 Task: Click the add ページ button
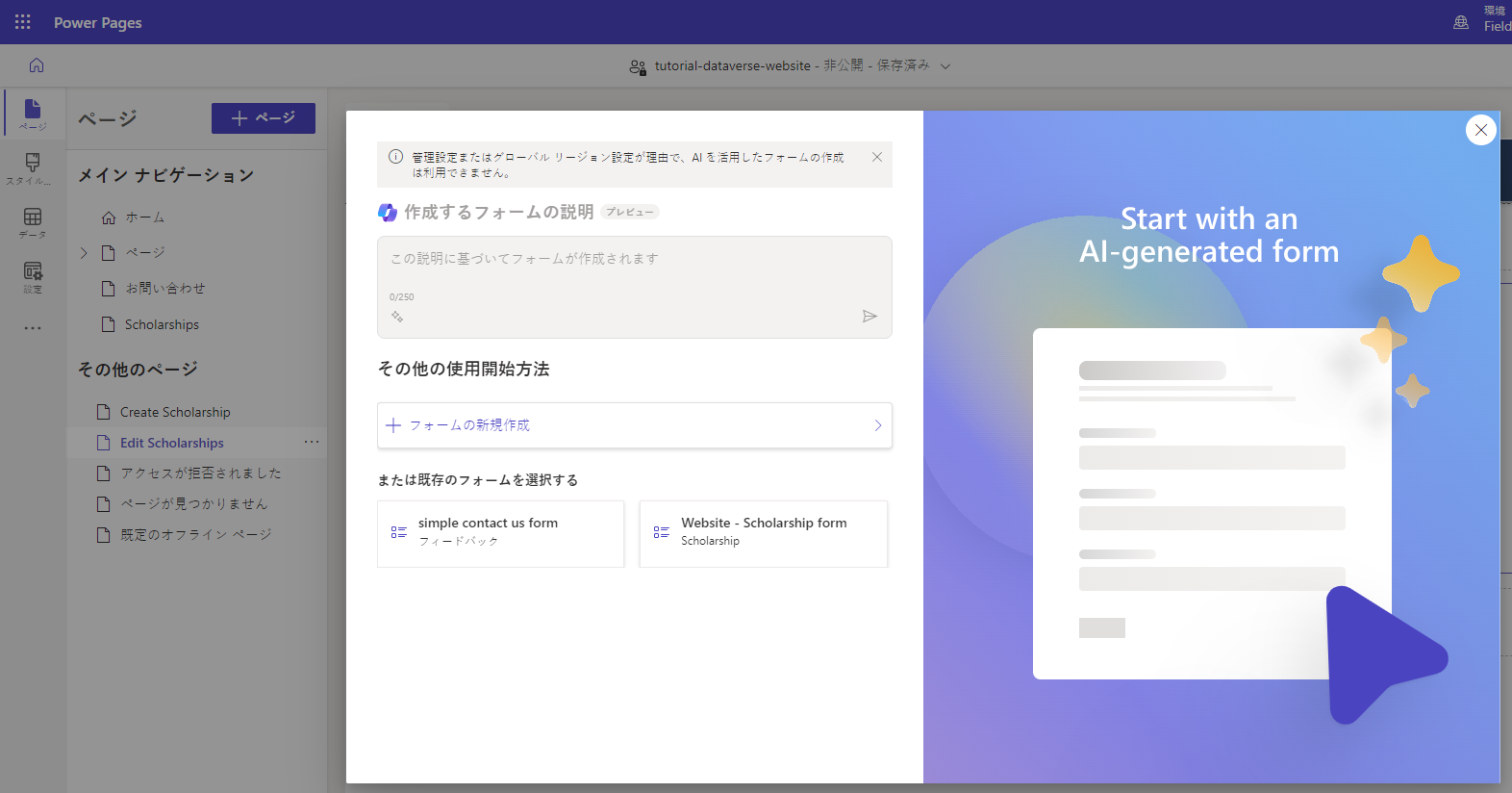[x=264, y=118]
